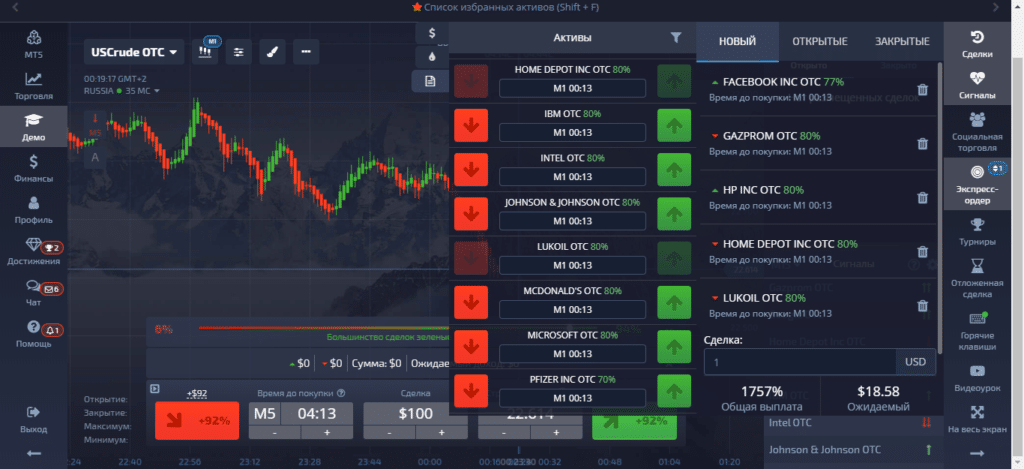Switch to the ОТКРЫТЫЕ tab
This screenshot has width=1024, height=469.
pos(820,41)
